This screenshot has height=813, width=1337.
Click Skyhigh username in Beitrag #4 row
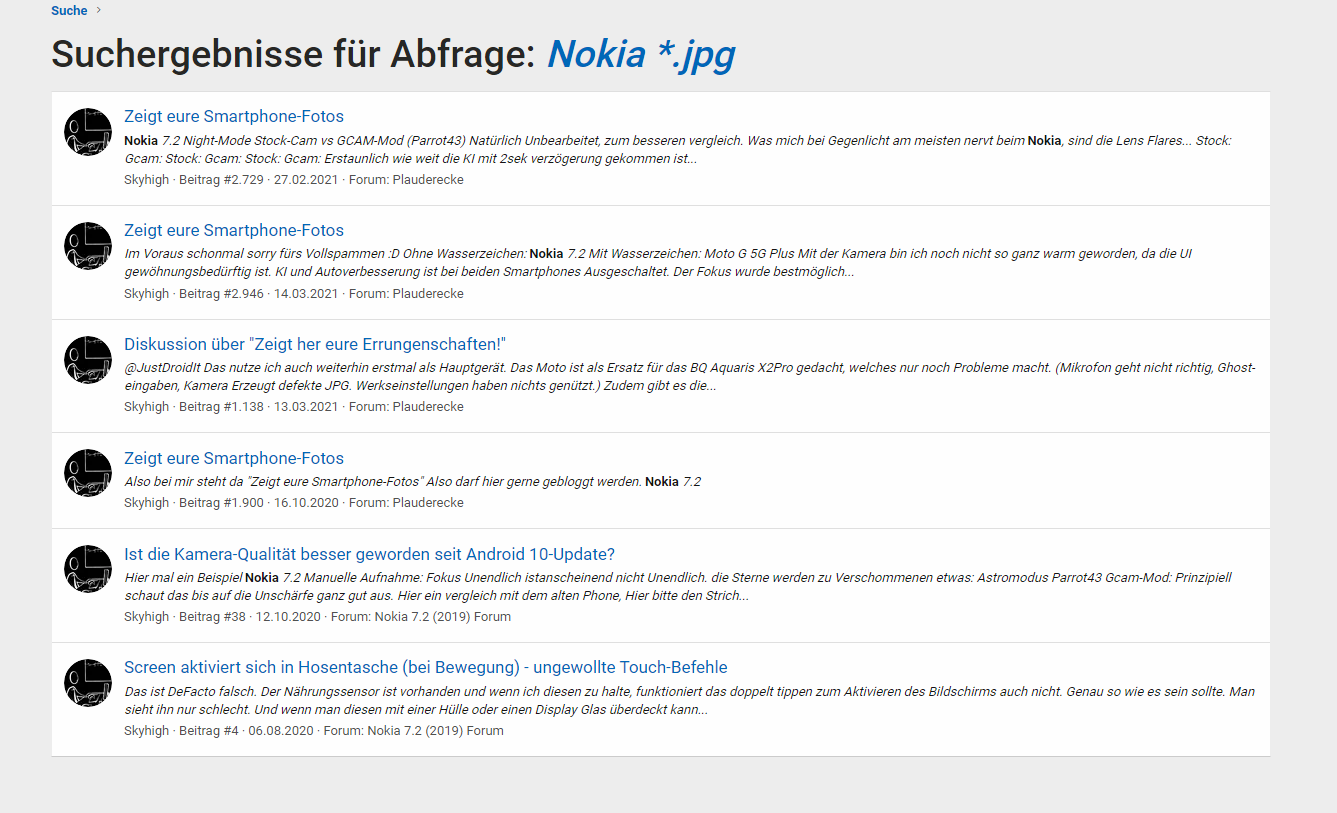pyautogui.click(x=147, y=731)
